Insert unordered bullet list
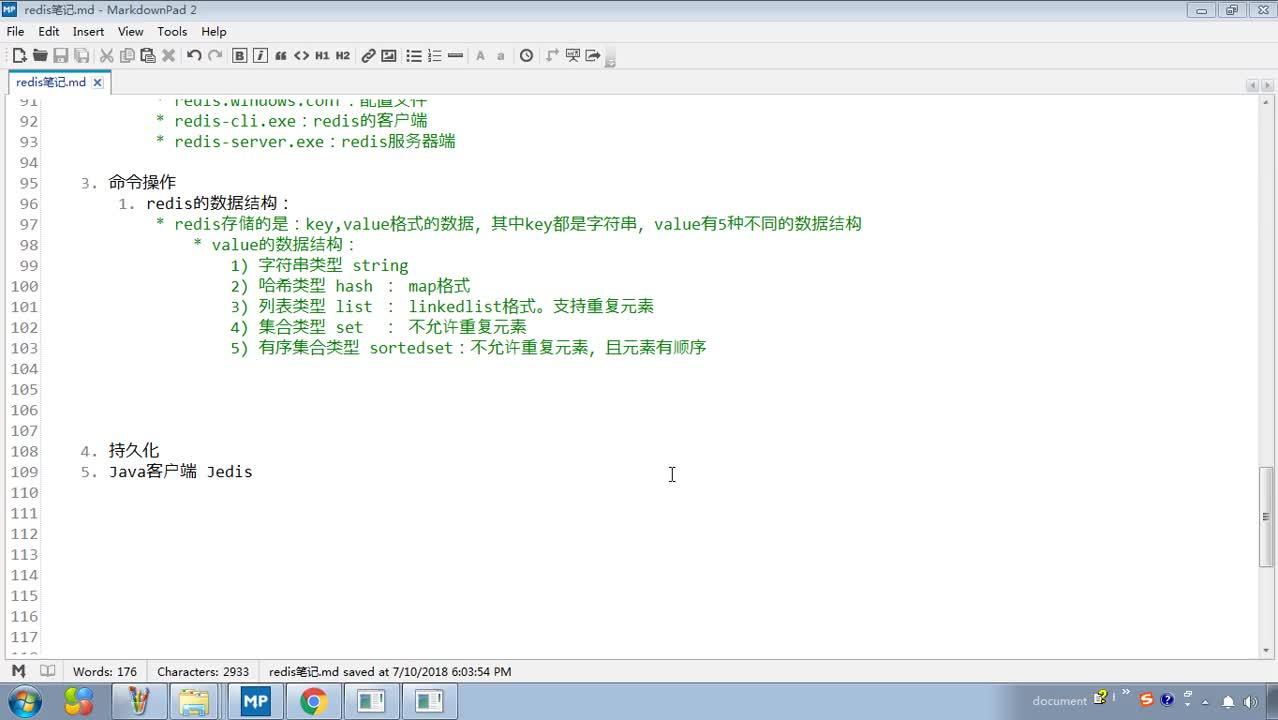 414,56
